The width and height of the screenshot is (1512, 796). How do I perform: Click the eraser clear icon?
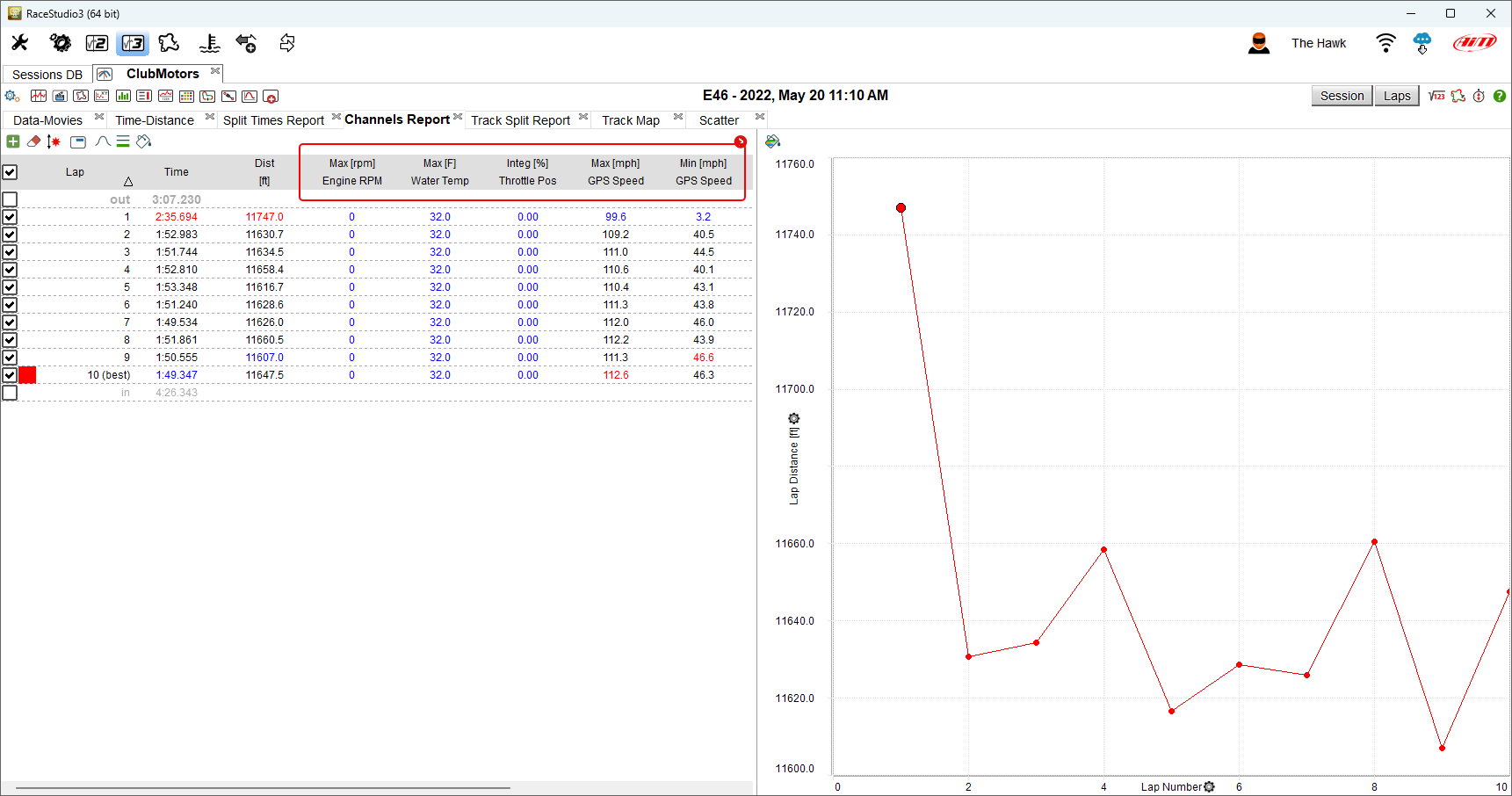[34, 141]
